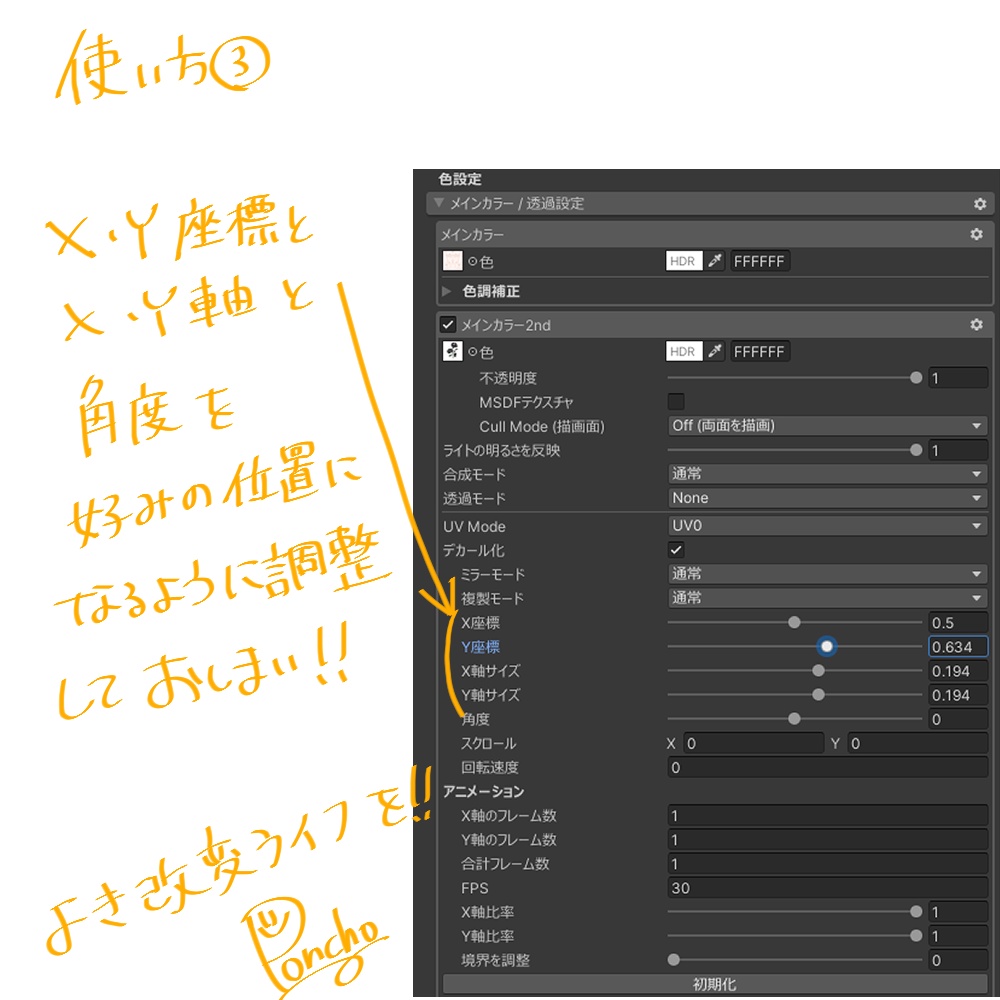Viewport: 1000px width, 1000px height.
Task: Click the メインカラー2nd section title
Action: 505,325
